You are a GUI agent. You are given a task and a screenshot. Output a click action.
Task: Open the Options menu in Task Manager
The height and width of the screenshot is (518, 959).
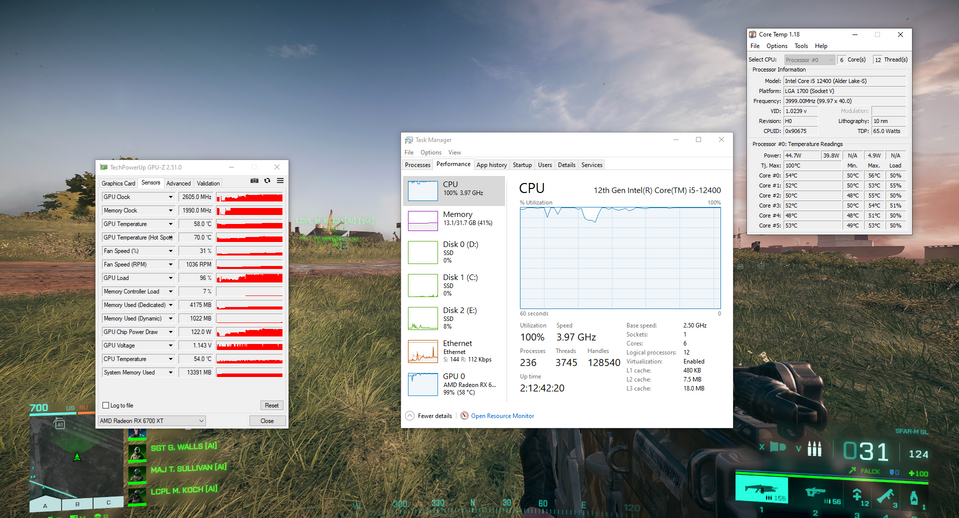click(430, 152)
